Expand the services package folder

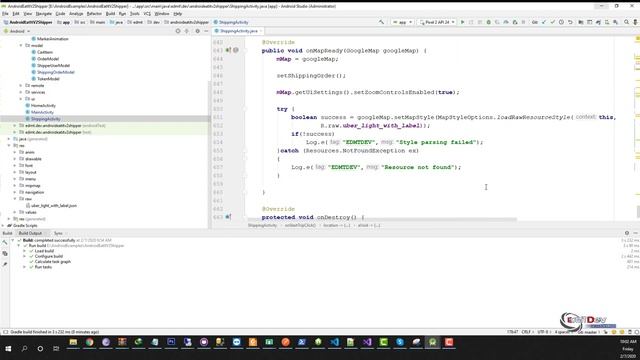(x=21, y=92)
